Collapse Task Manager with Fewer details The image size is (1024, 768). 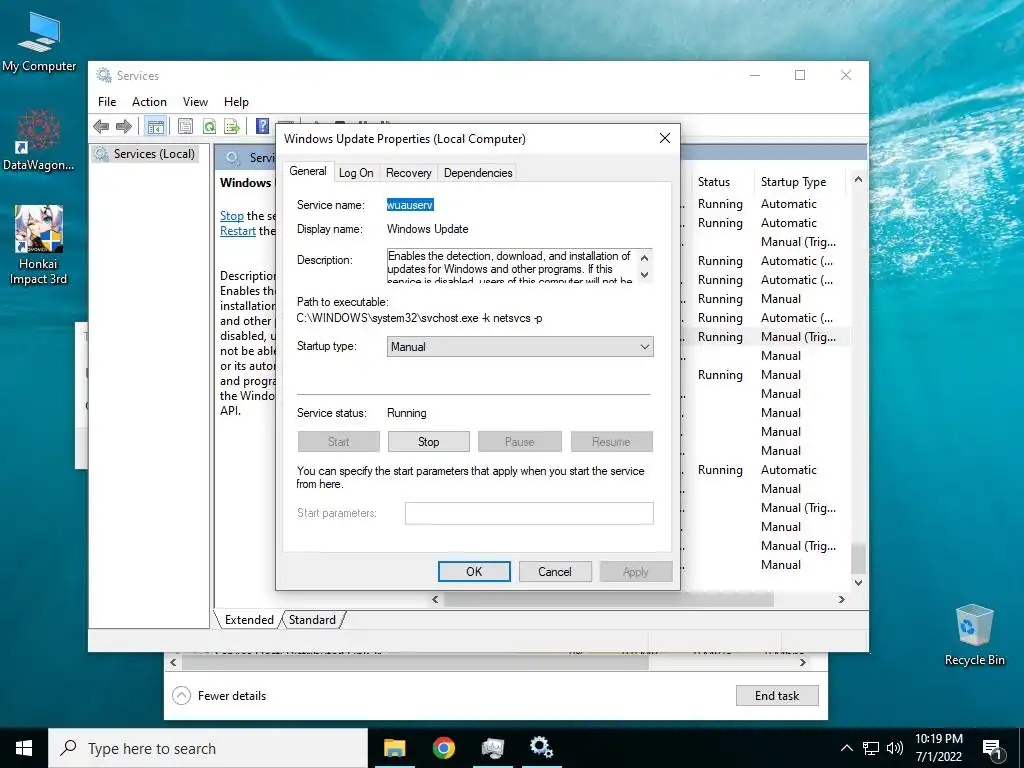219,696
